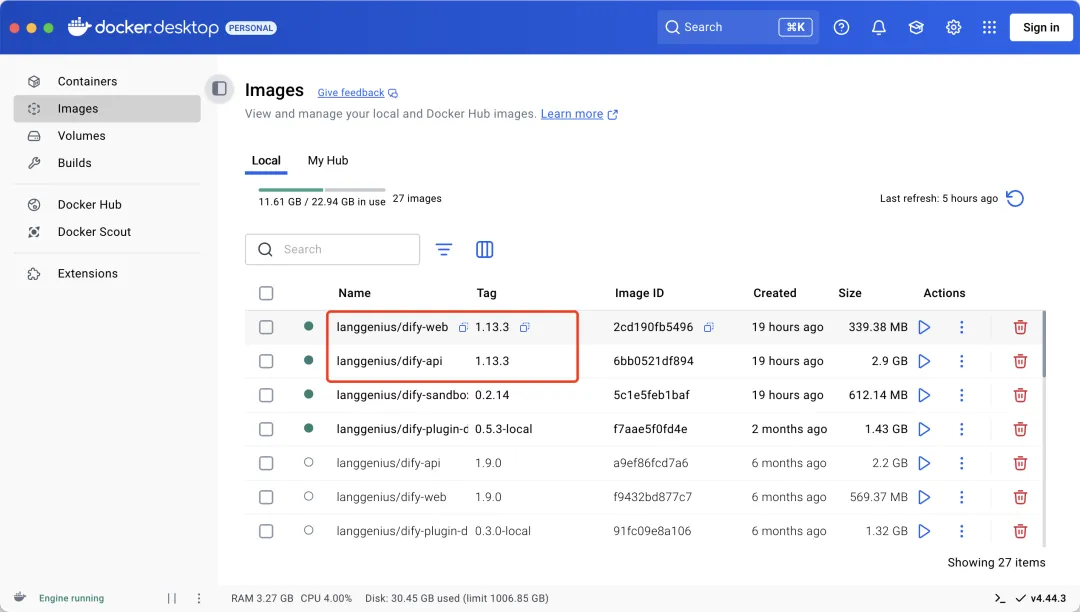Sort by the Name column header
1080x612 pixels.
pos(354,293)
